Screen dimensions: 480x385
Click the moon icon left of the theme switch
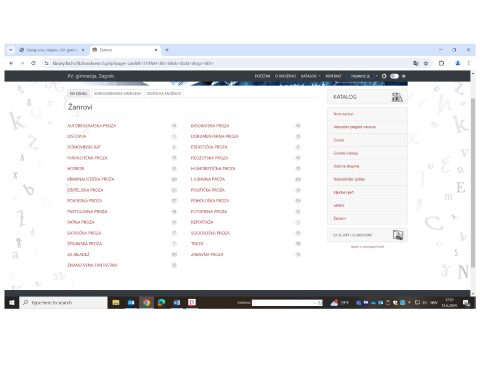[x=384, y=76]
